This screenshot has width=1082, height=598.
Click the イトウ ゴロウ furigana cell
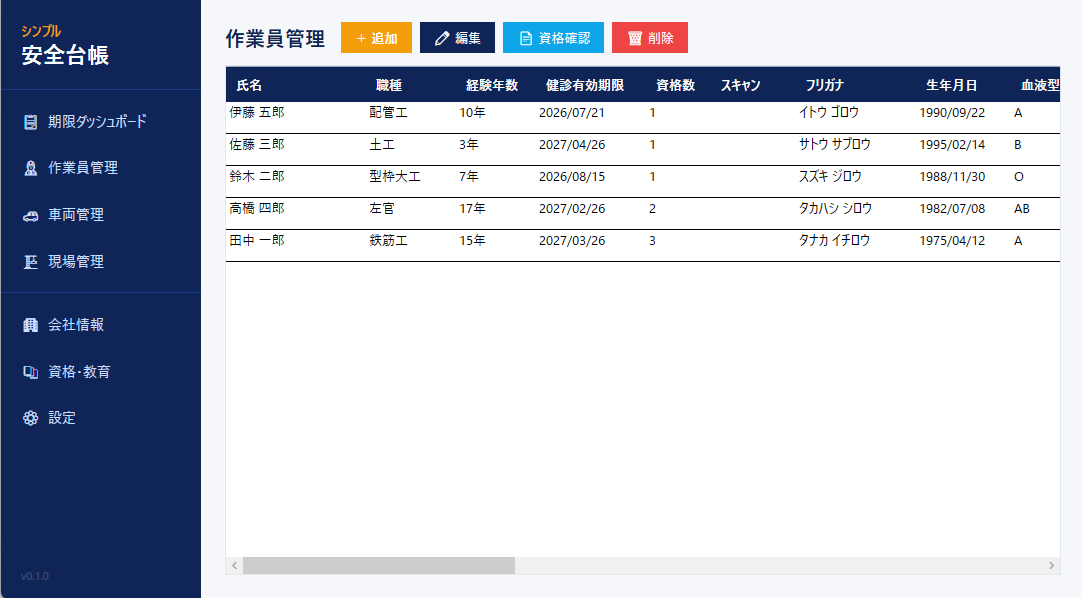pos(829,112)
